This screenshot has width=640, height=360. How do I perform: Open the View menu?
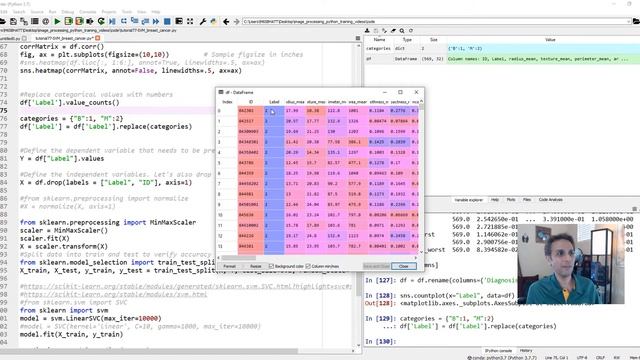(141, 12)
